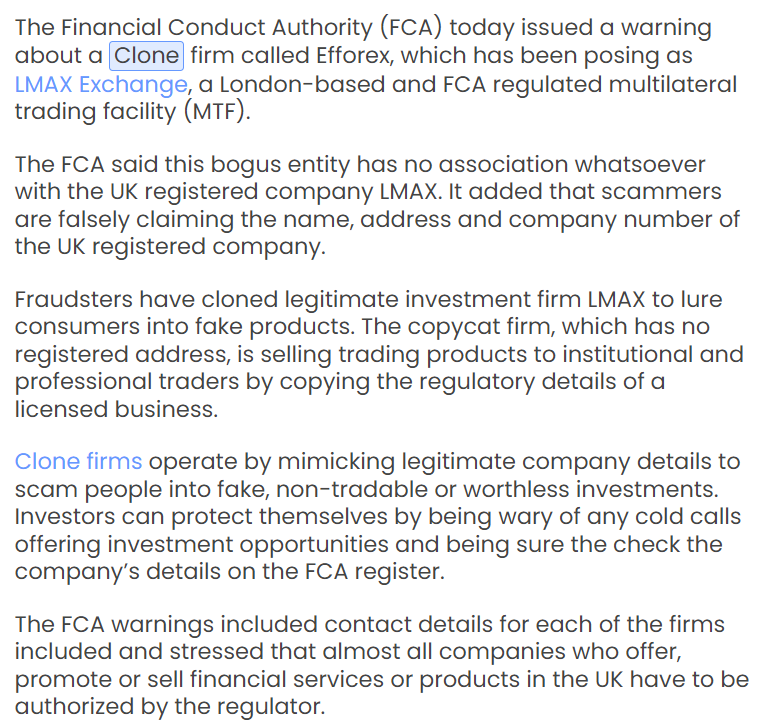Click the word "London-based"

(302, 84)
